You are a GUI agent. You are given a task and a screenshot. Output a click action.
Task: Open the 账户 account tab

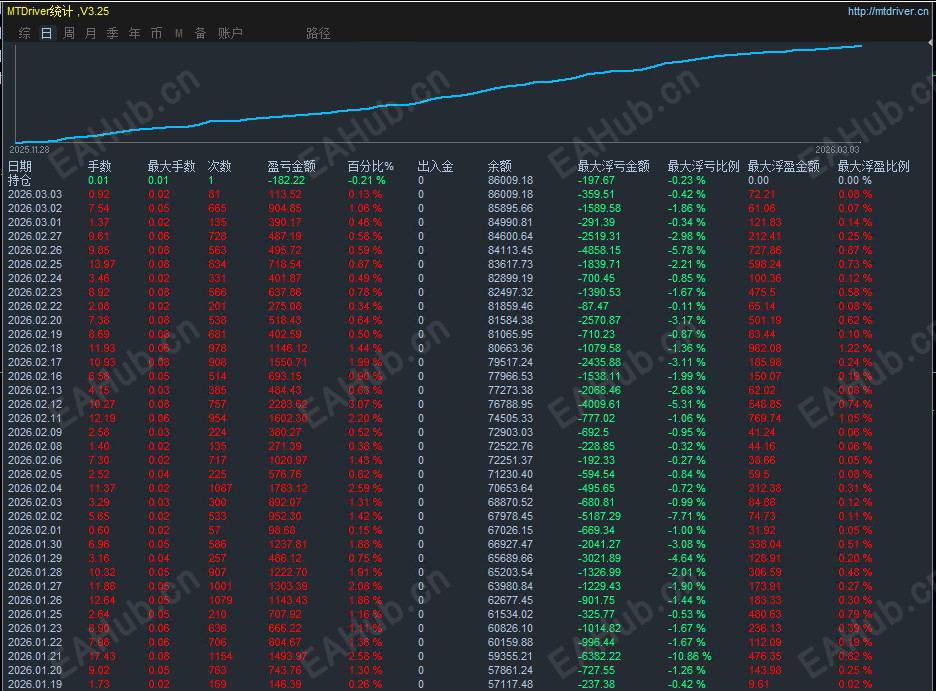pos(230,33)
